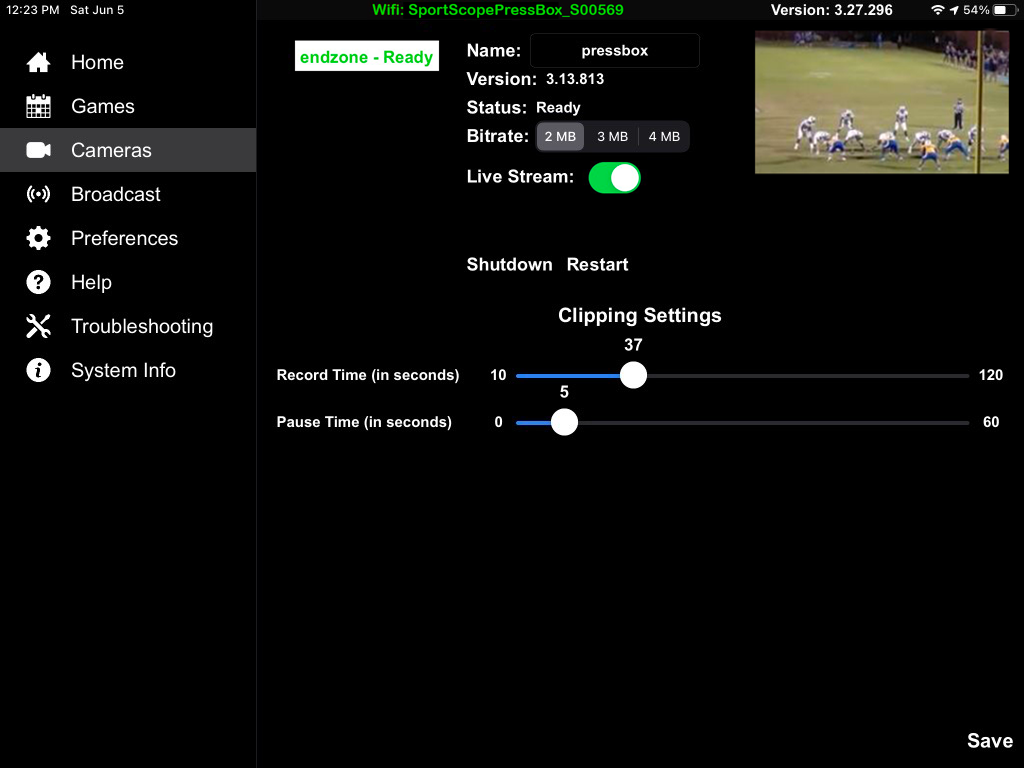Click the Version: 3.27.296 header text

pyautogui.click(x=831, y=10)
